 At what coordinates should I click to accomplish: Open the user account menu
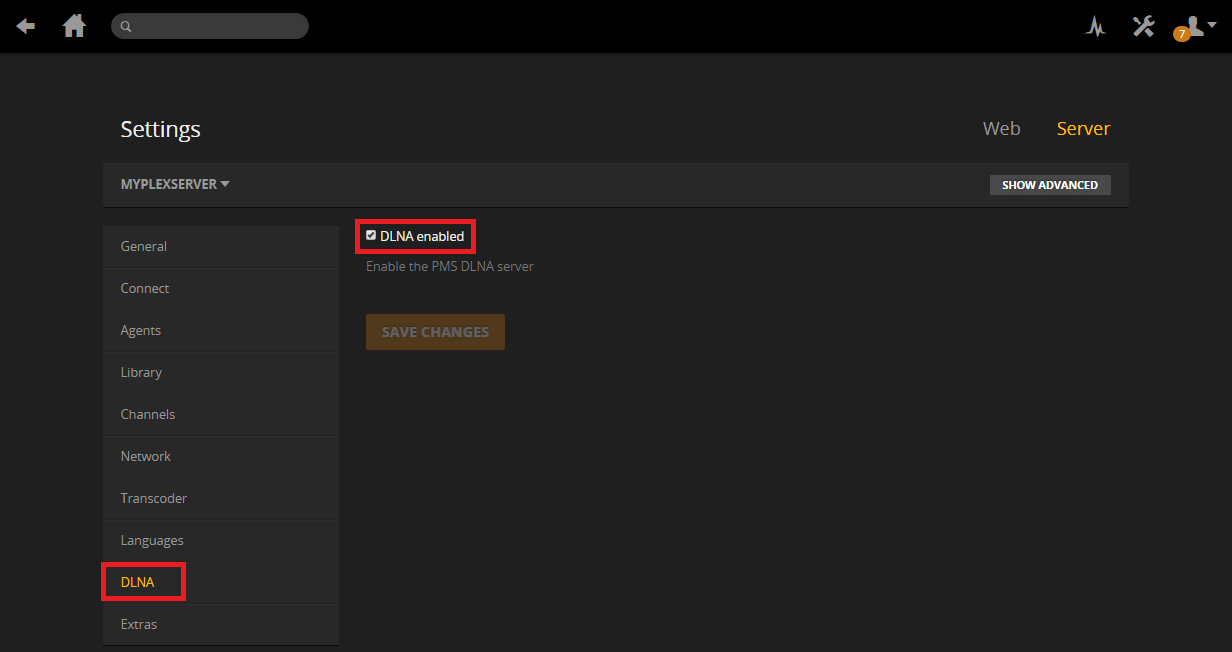1197,25
